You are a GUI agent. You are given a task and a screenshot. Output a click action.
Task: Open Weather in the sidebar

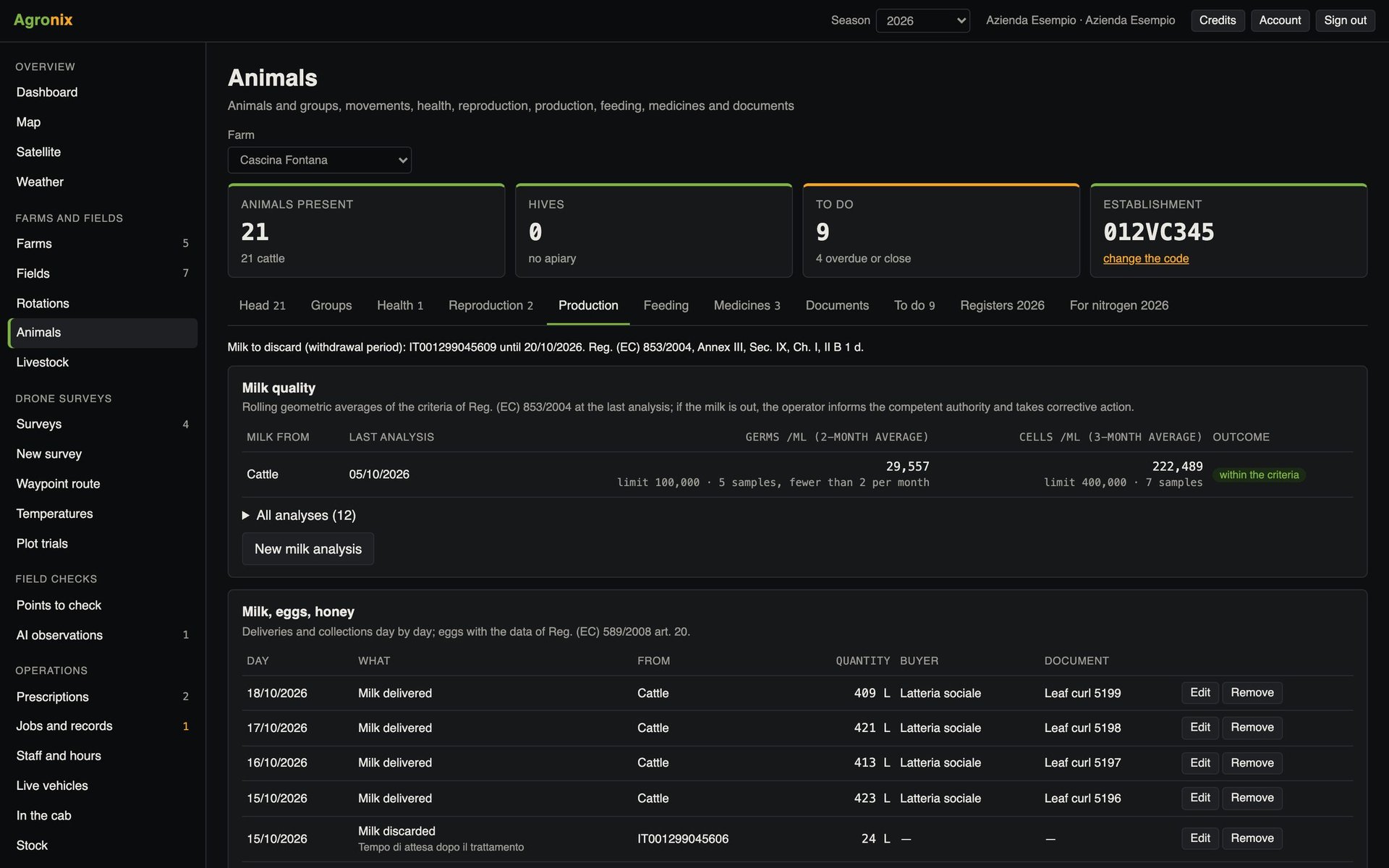click(102, 182)
